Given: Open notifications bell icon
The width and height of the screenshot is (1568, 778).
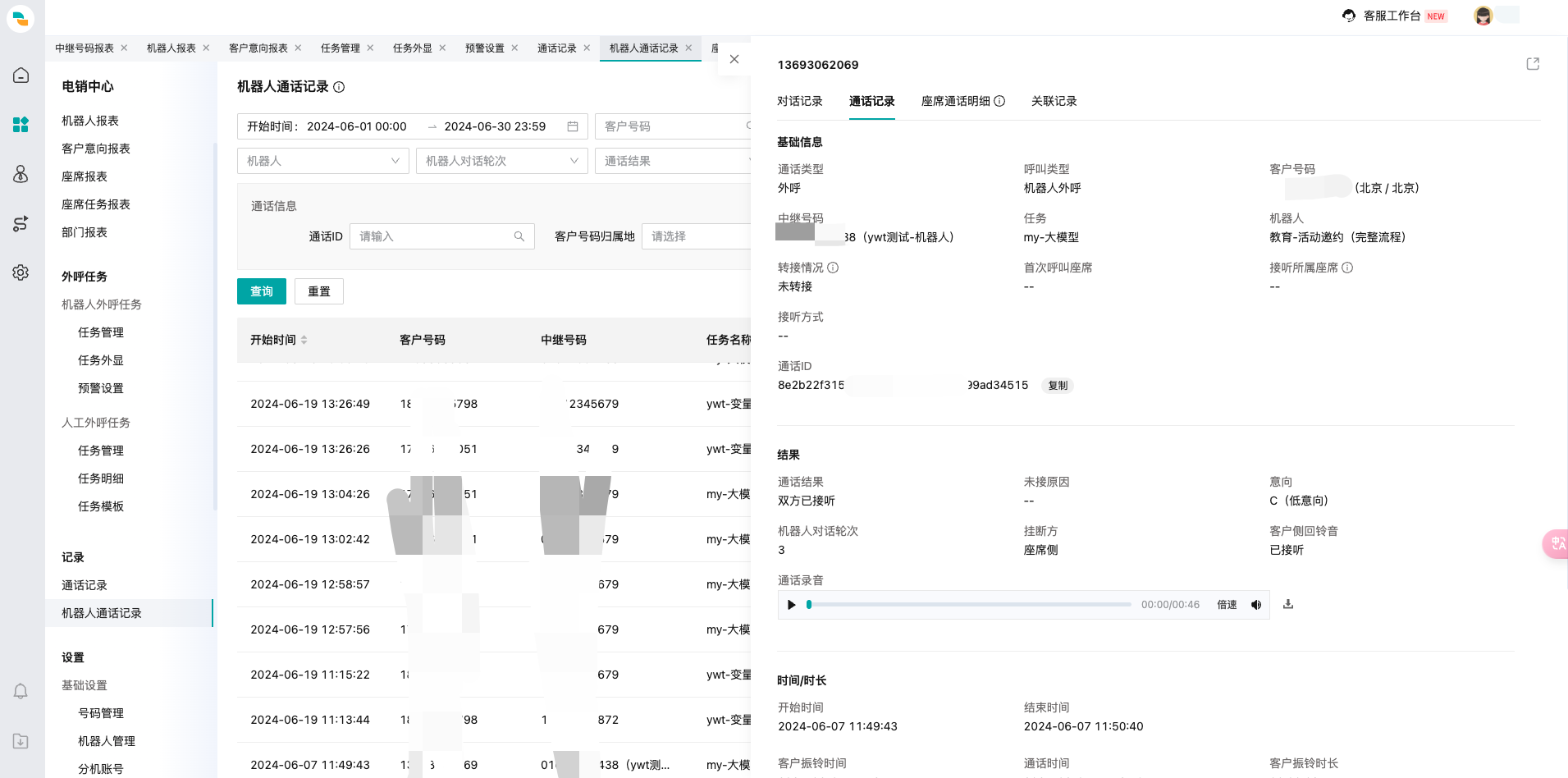Looking at the screenshot, I should pos(21,691).
